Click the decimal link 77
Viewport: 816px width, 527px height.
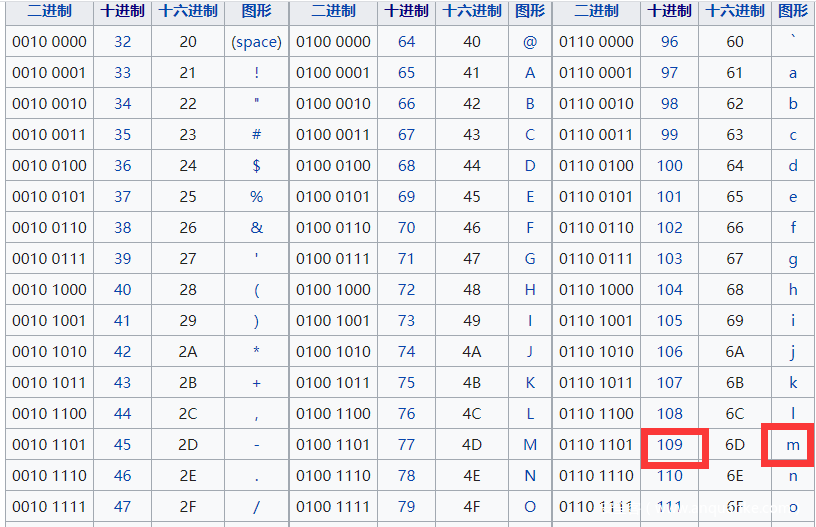coord(406,445)
